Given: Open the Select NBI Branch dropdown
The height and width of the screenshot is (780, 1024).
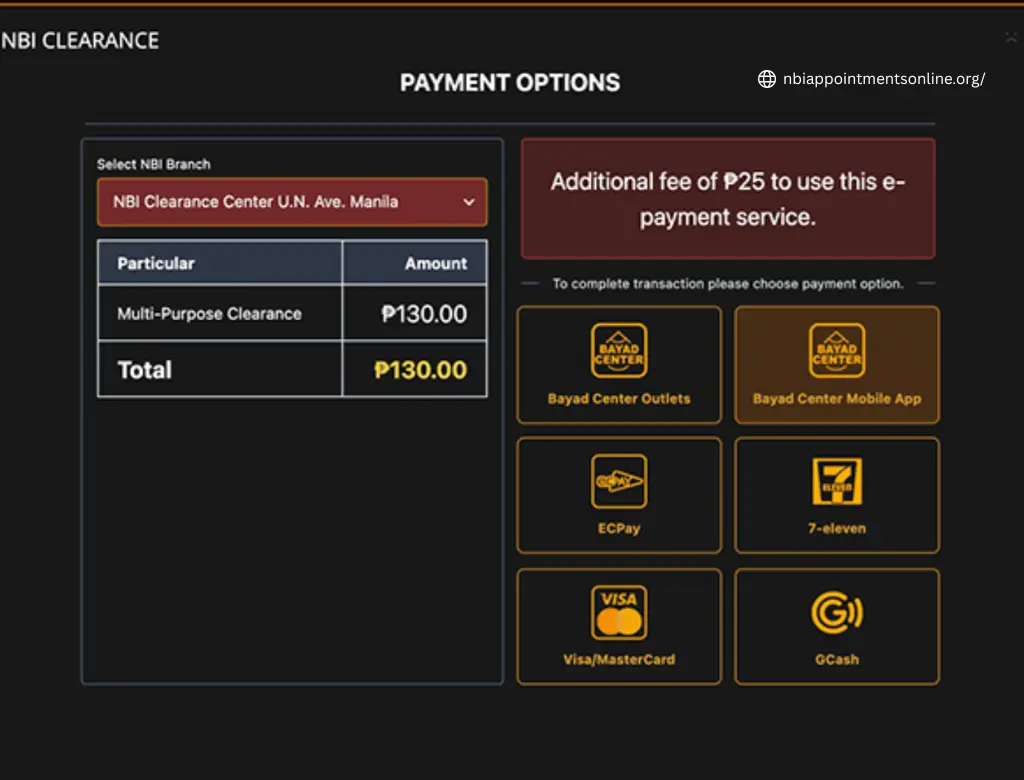Looking at the screenshot, I should 292,201.
